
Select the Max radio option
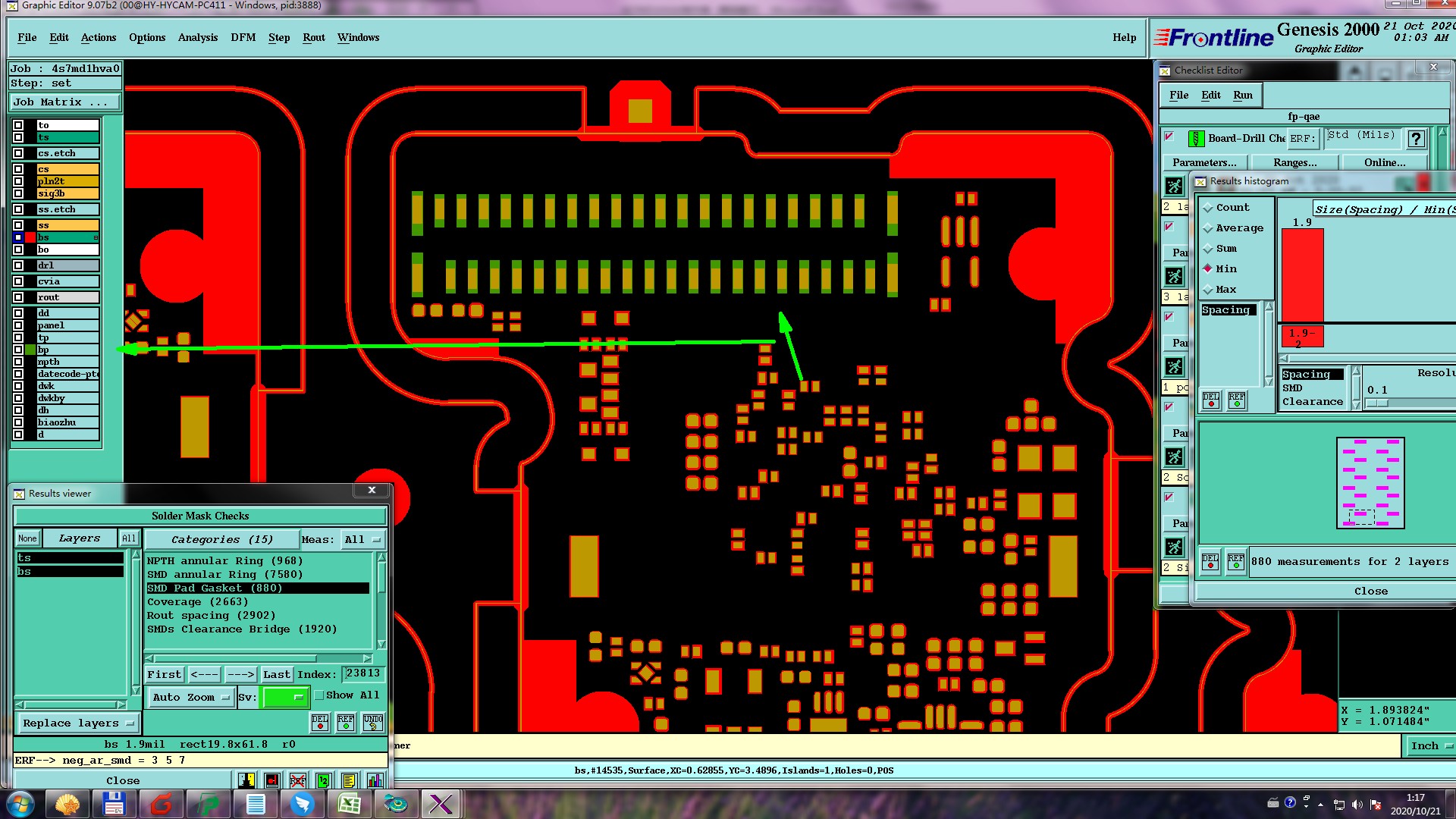tap(1208, 290)
